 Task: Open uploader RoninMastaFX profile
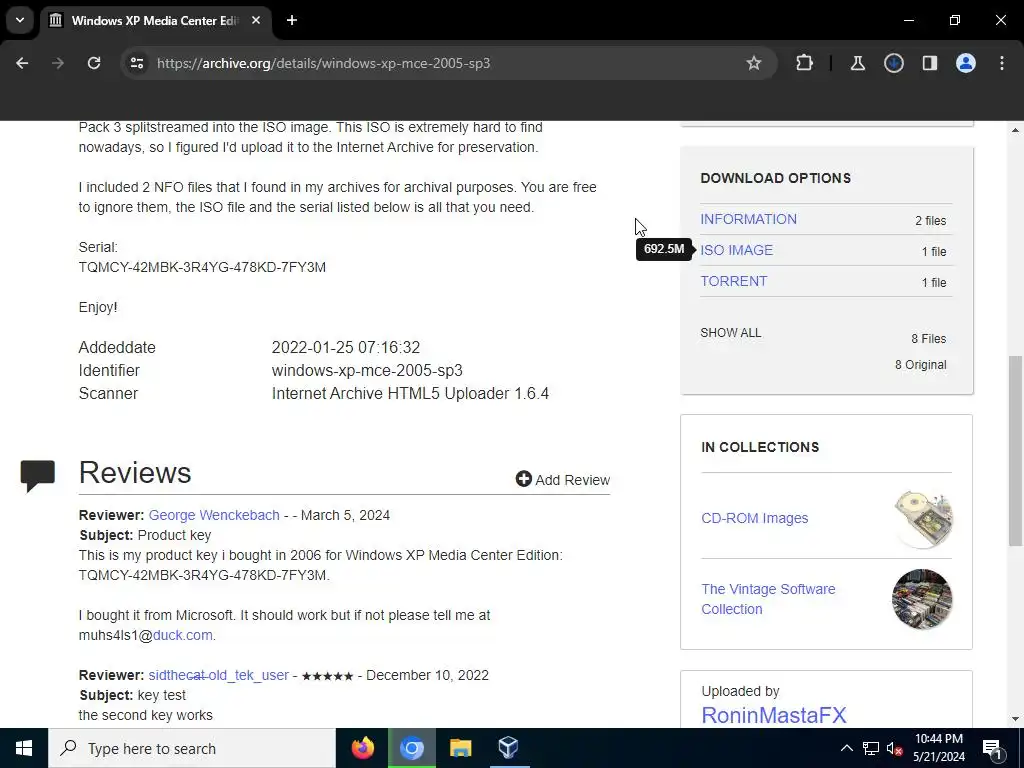click(774, 715)
